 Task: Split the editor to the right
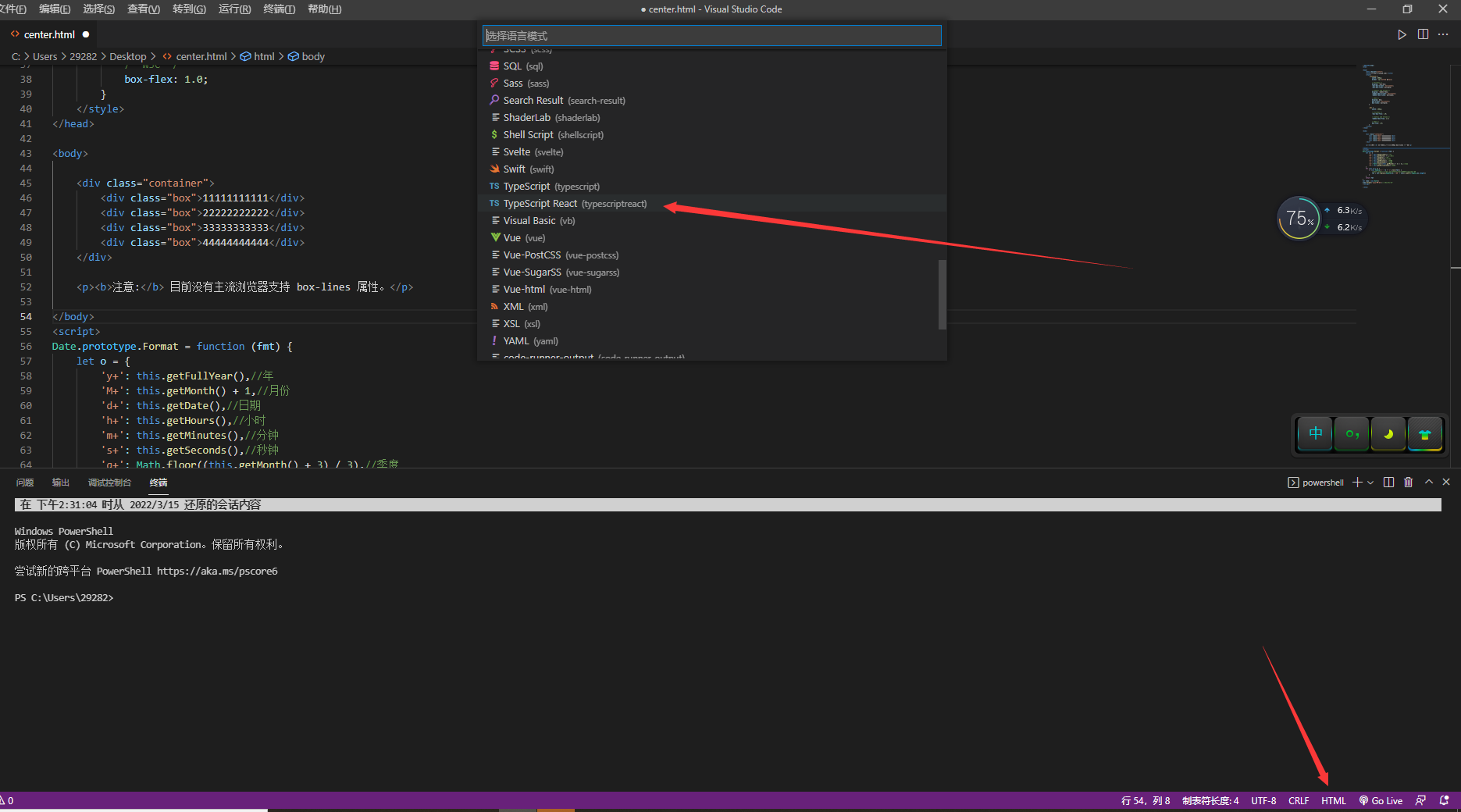1423,34
